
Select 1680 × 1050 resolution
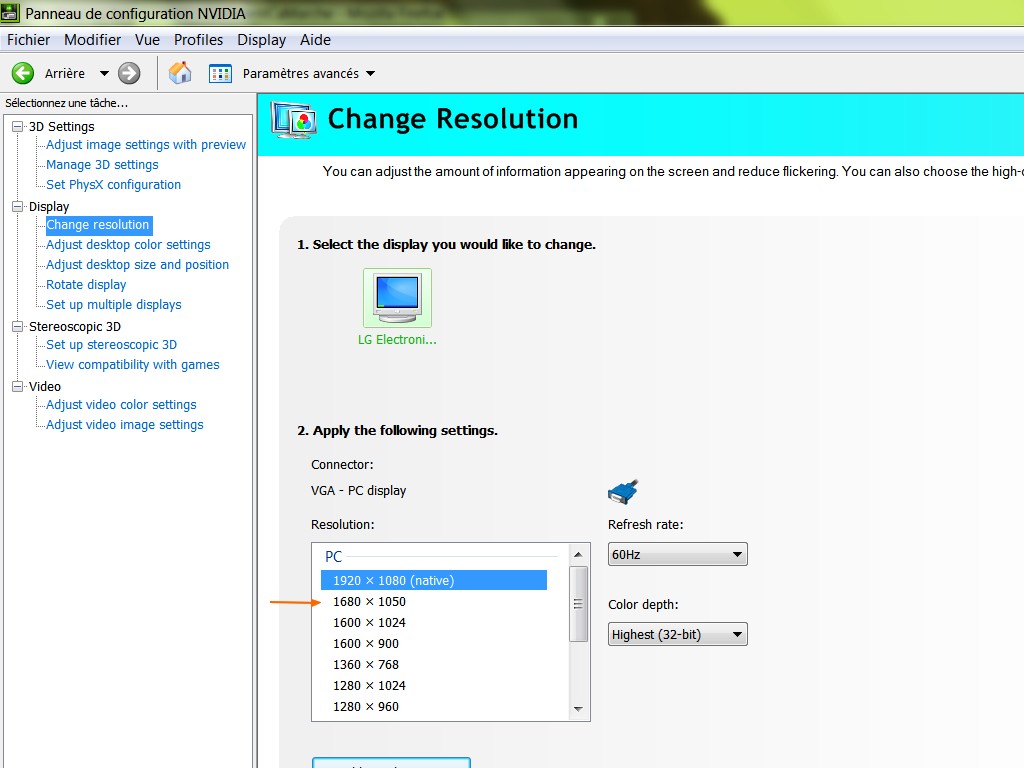pyautogui.click(x=369, y=601)
